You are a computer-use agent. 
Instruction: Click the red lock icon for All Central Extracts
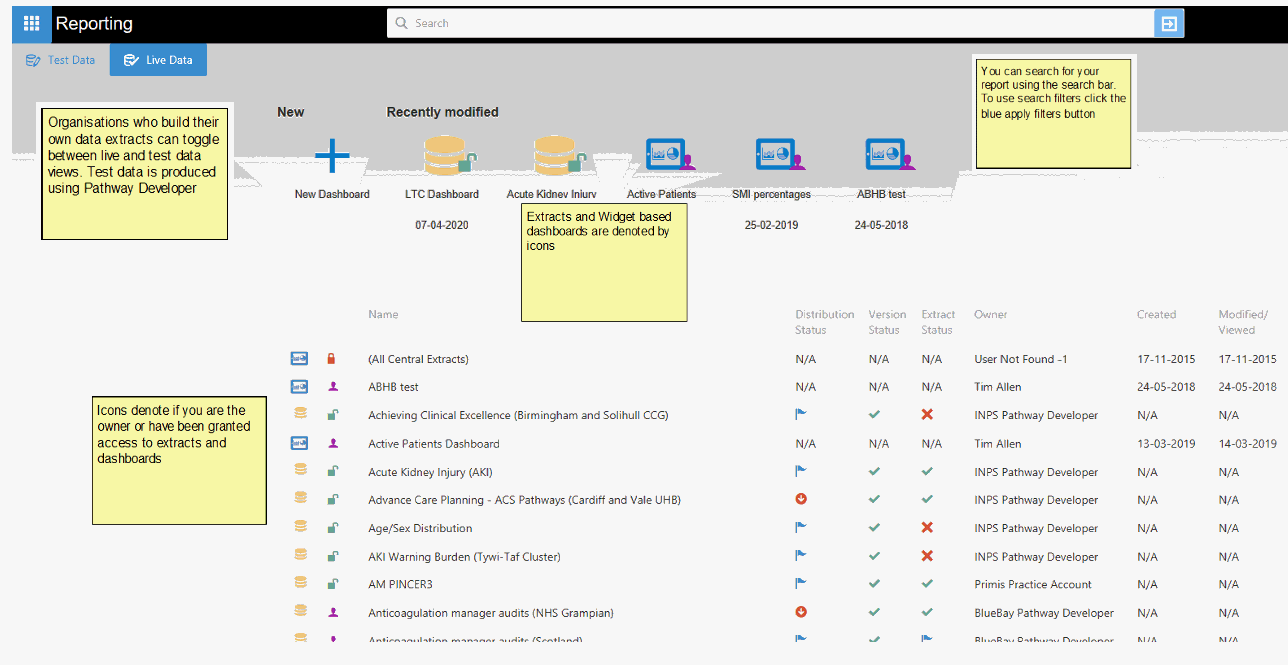click(x=332, y=359)
